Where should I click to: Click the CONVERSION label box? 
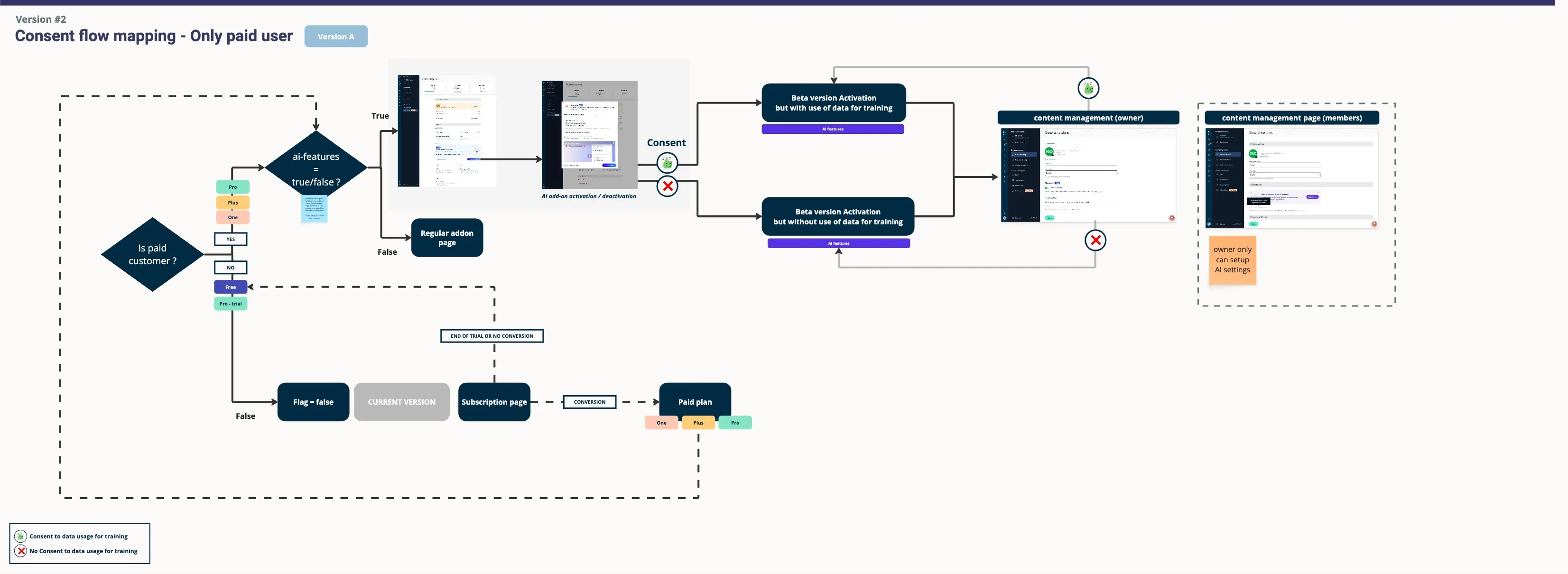tap(589, 402)
